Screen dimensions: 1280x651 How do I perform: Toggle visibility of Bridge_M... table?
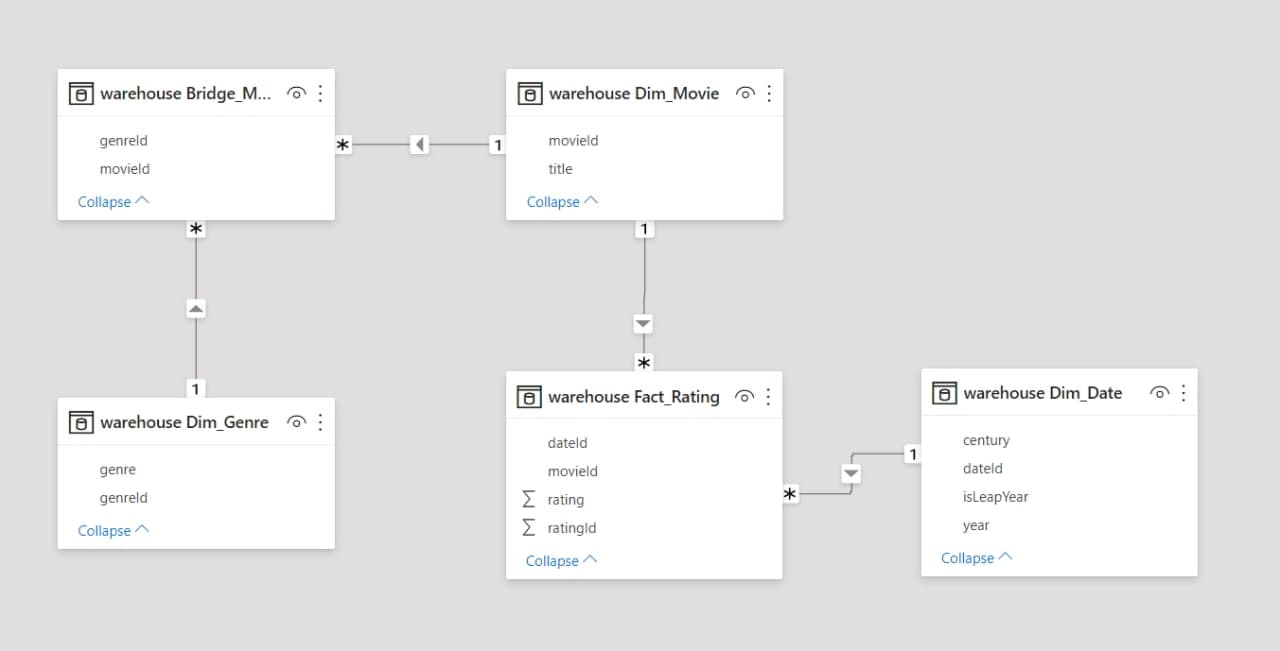coord(296,93)
